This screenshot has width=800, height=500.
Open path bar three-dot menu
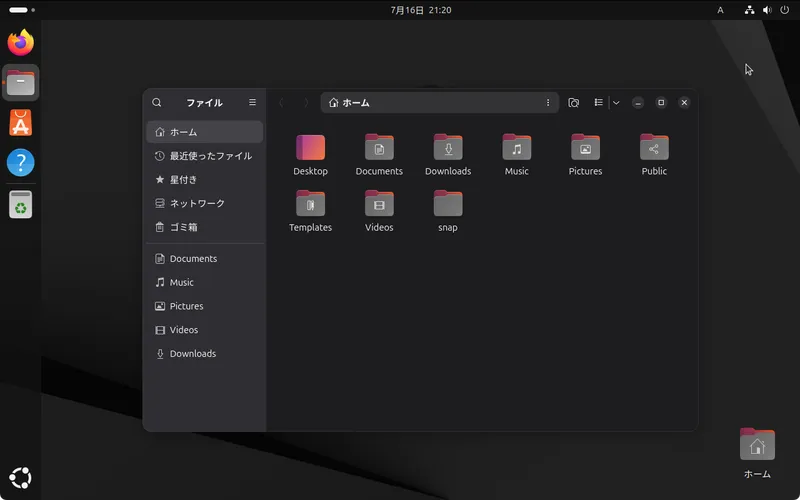(548, 103)
